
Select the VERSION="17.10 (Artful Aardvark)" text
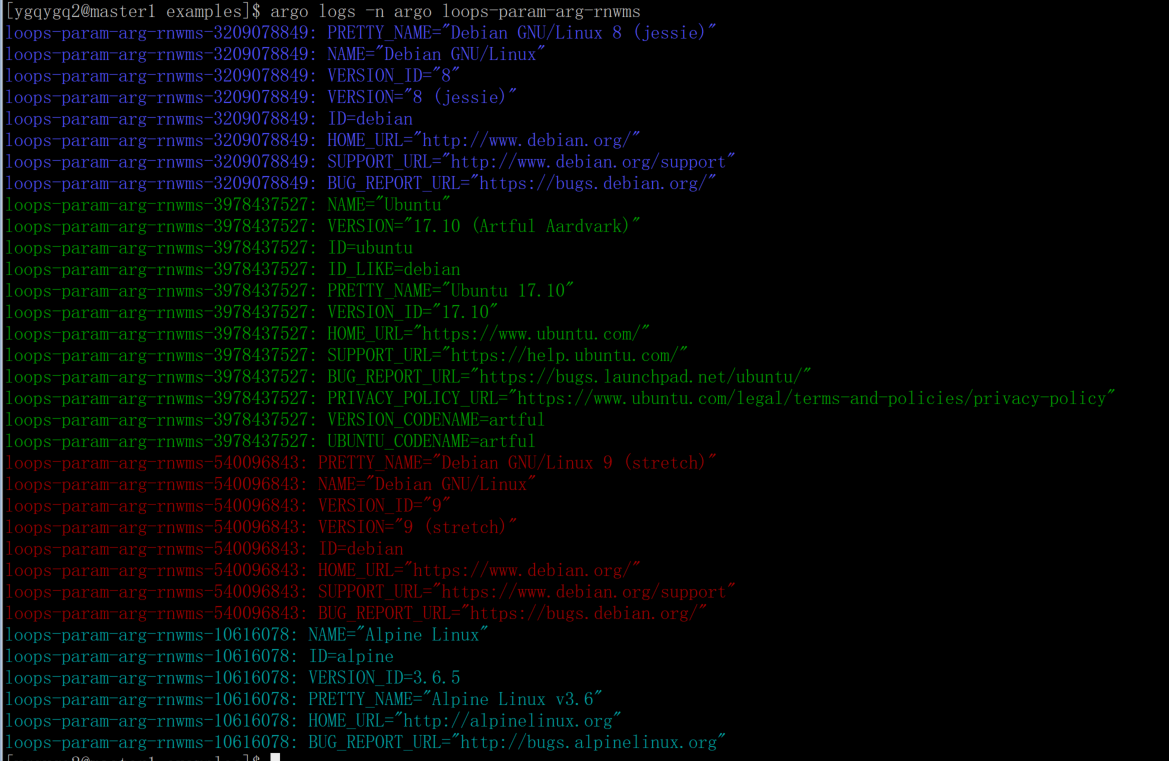(x=483, y=227)
